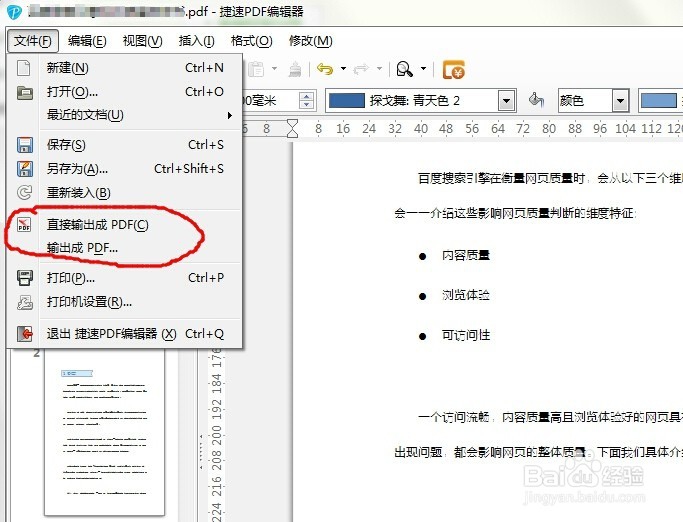Open the 修改(M) menu

[311, 41]
